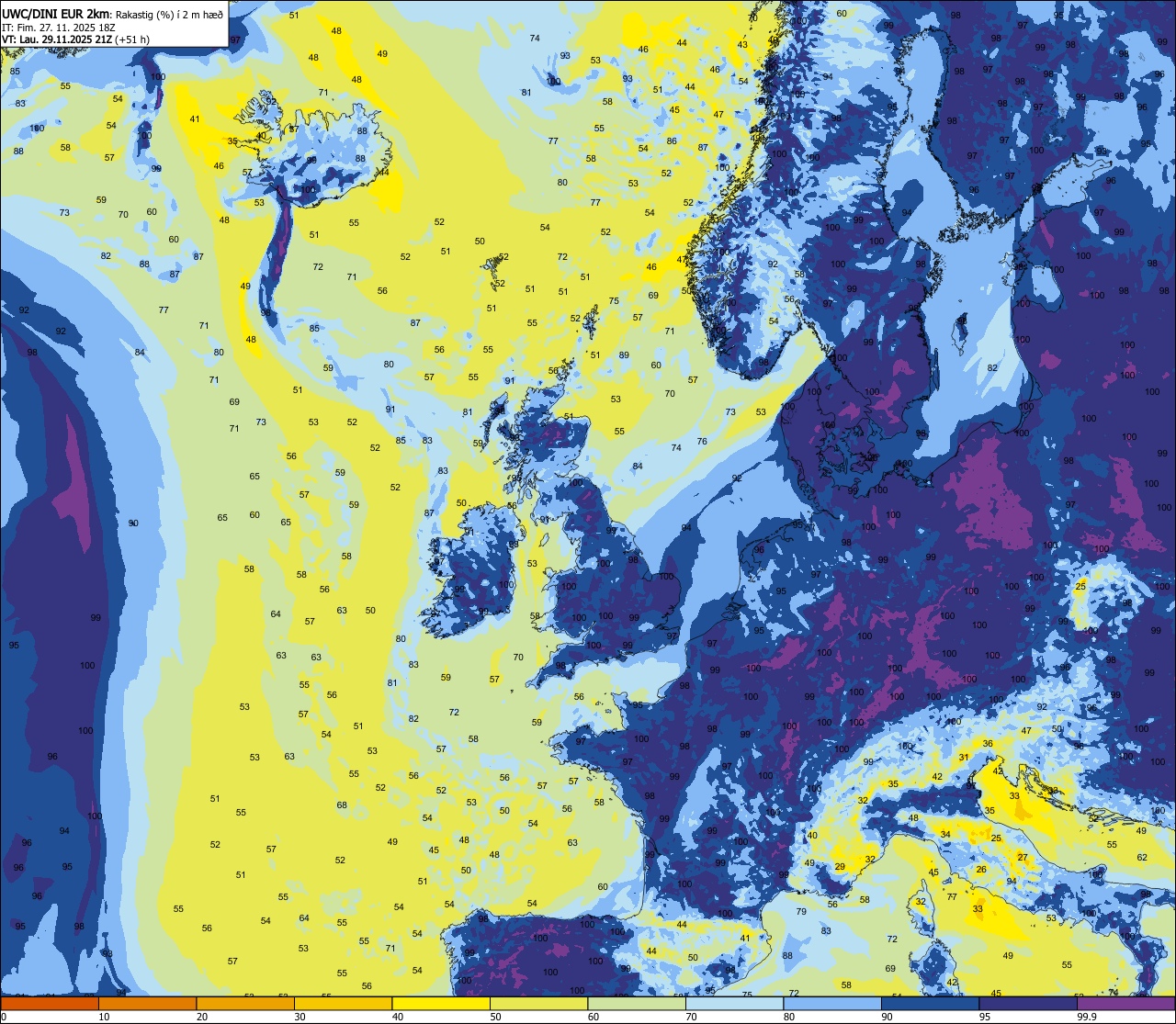The image size is (1176, 1024).
Task: Click the humidity value 36 on the map
Action: [x=988, y=744]
